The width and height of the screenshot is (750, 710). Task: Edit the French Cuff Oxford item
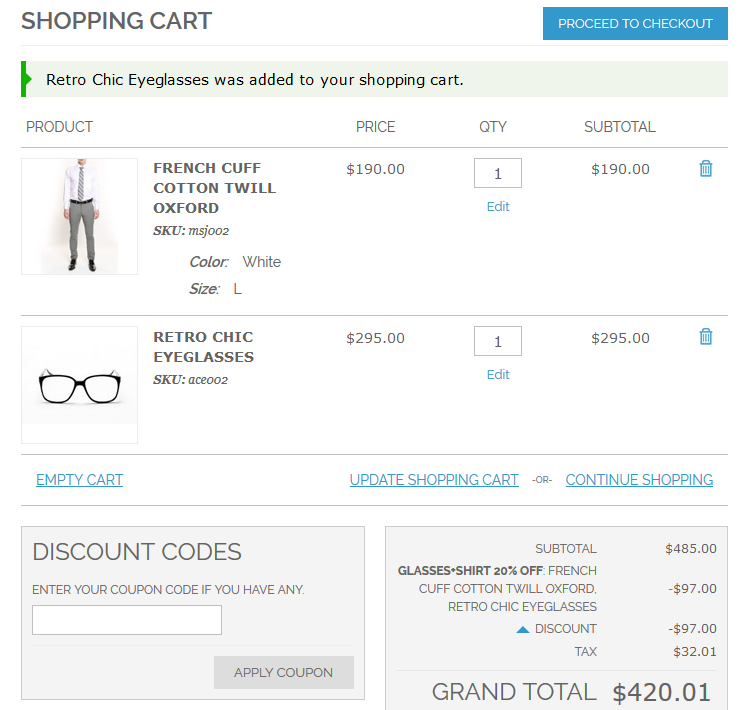[x=498, y=207]
